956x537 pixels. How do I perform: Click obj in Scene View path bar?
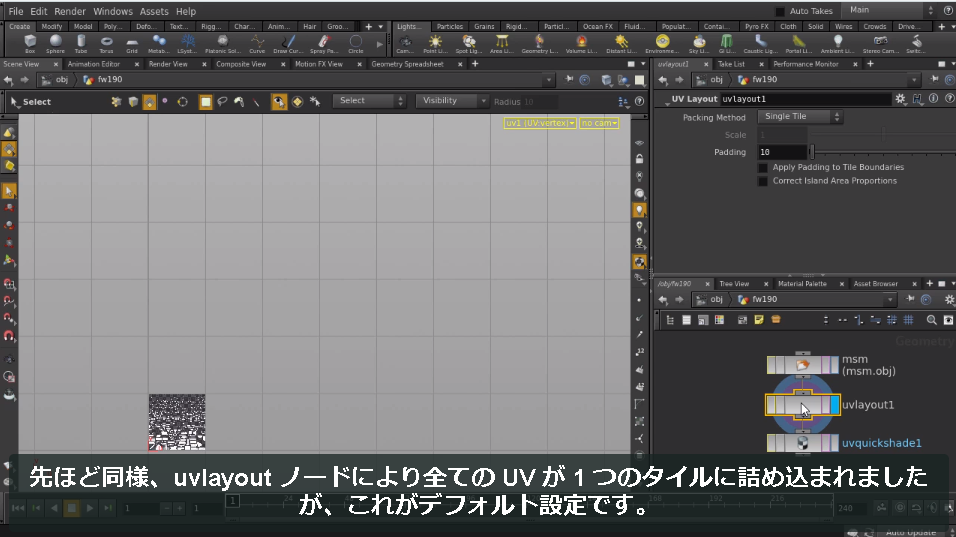[62, 80]
